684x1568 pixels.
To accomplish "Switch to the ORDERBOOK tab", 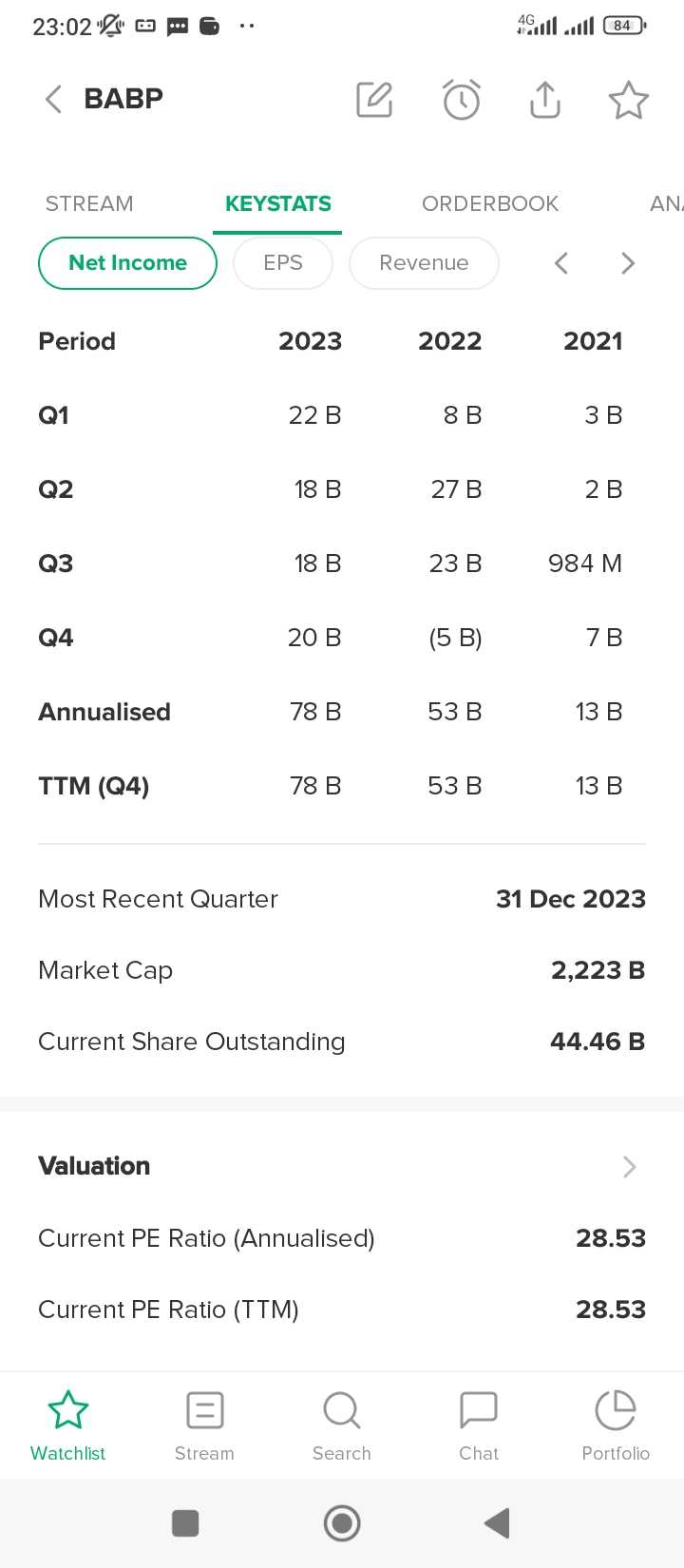I will tap(490, 203).
